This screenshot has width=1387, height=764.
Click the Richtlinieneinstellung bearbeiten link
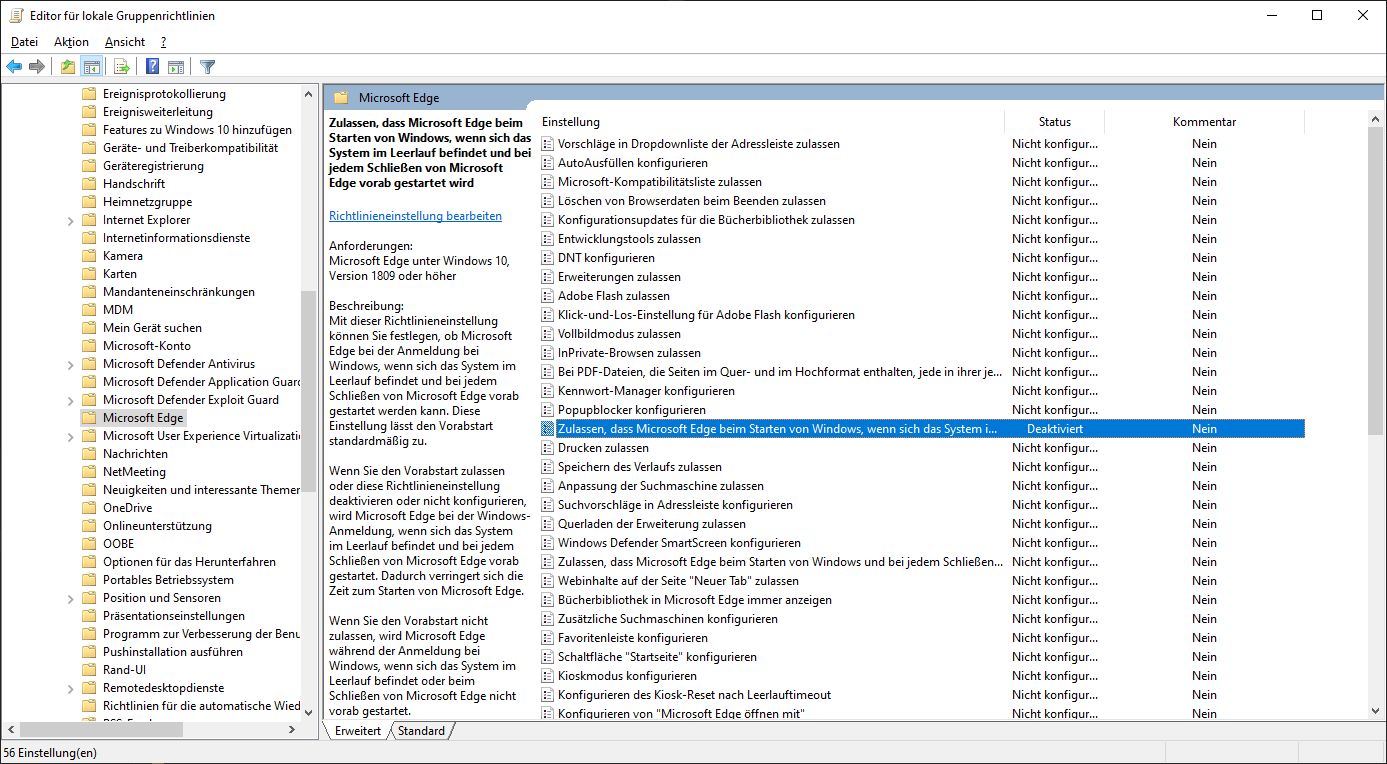[x=415, y=216]
